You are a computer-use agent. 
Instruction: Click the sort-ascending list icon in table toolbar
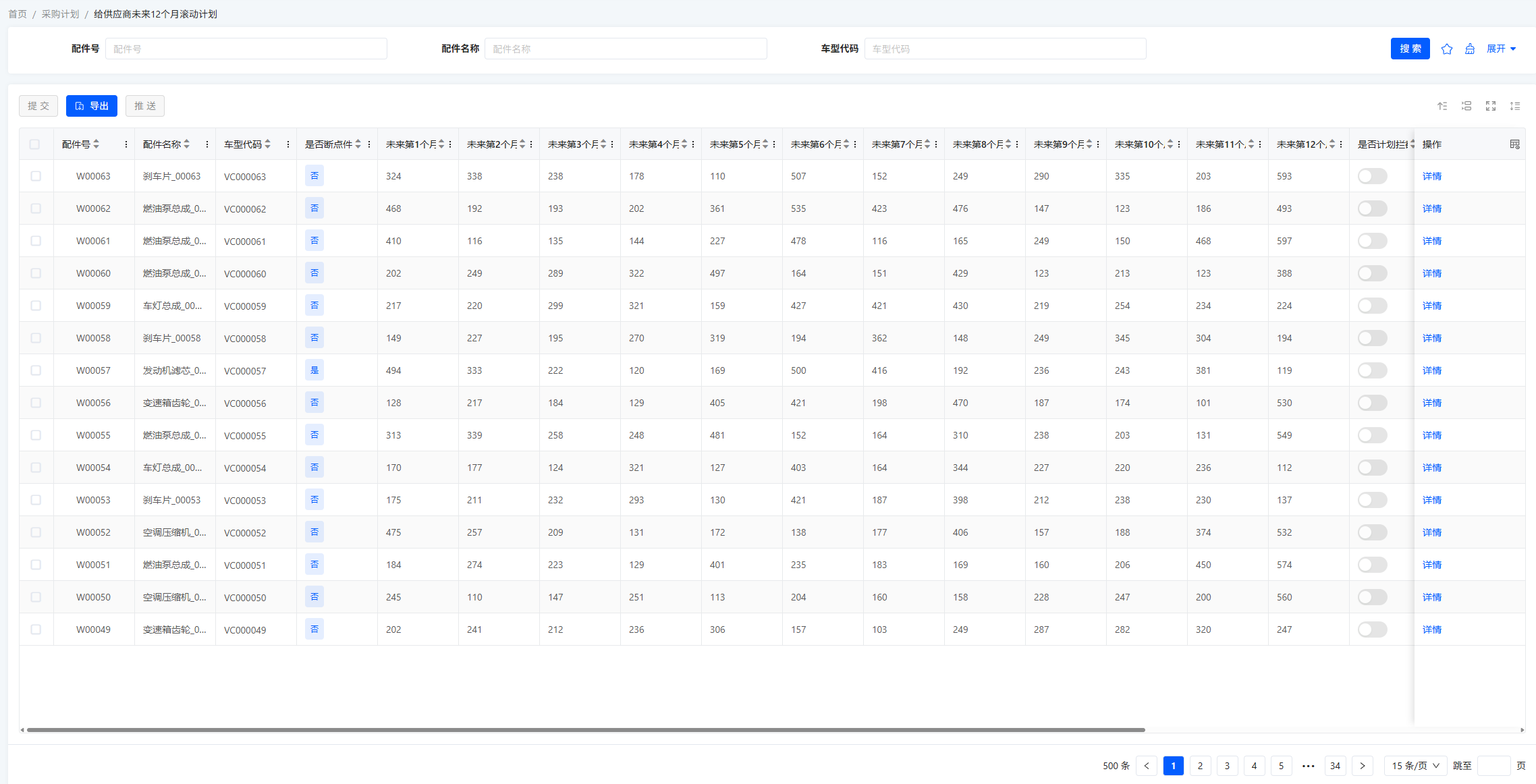pyautogui.click(x=1442, y=106)
